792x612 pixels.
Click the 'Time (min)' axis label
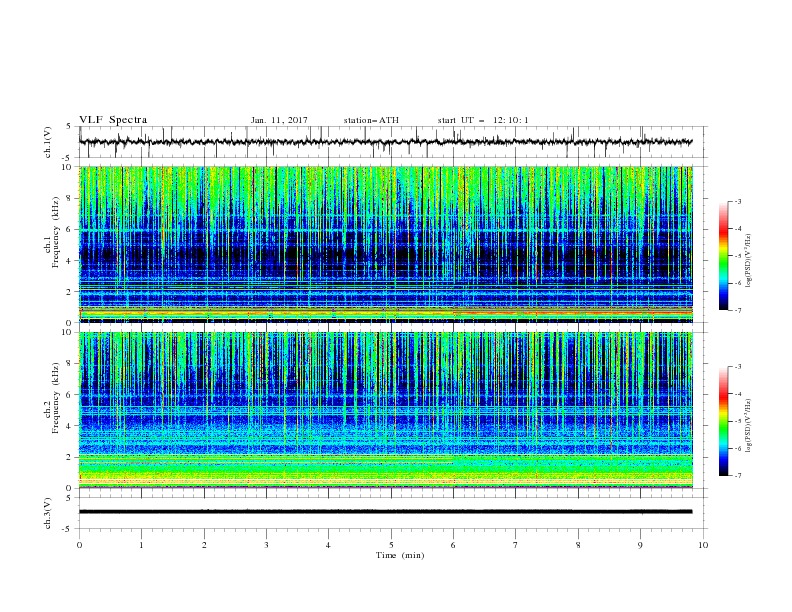(400, 555)
